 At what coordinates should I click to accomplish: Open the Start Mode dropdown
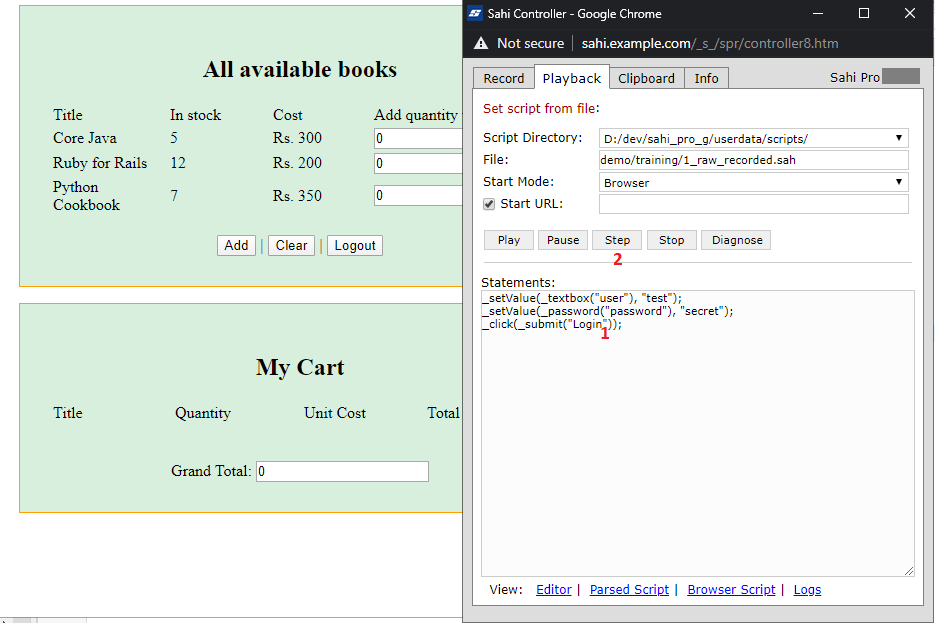coord(753,183)
